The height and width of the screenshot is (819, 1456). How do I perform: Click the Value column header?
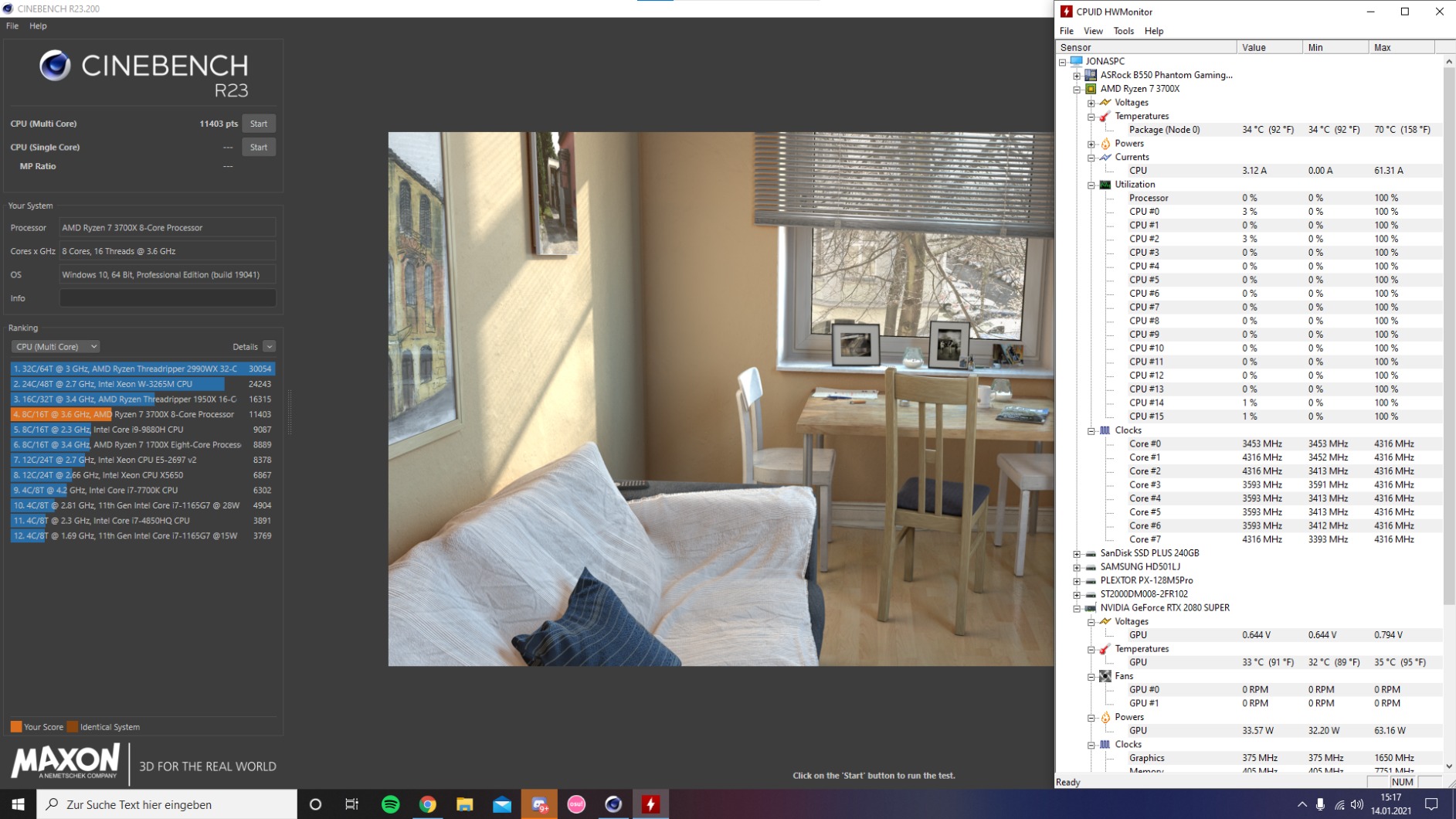click(1269, 47)
